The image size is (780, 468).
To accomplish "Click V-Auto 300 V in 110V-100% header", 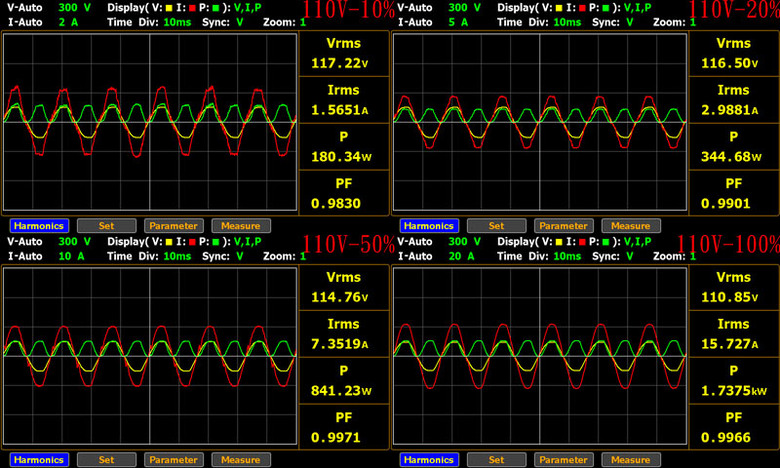I will click(439, 242).
